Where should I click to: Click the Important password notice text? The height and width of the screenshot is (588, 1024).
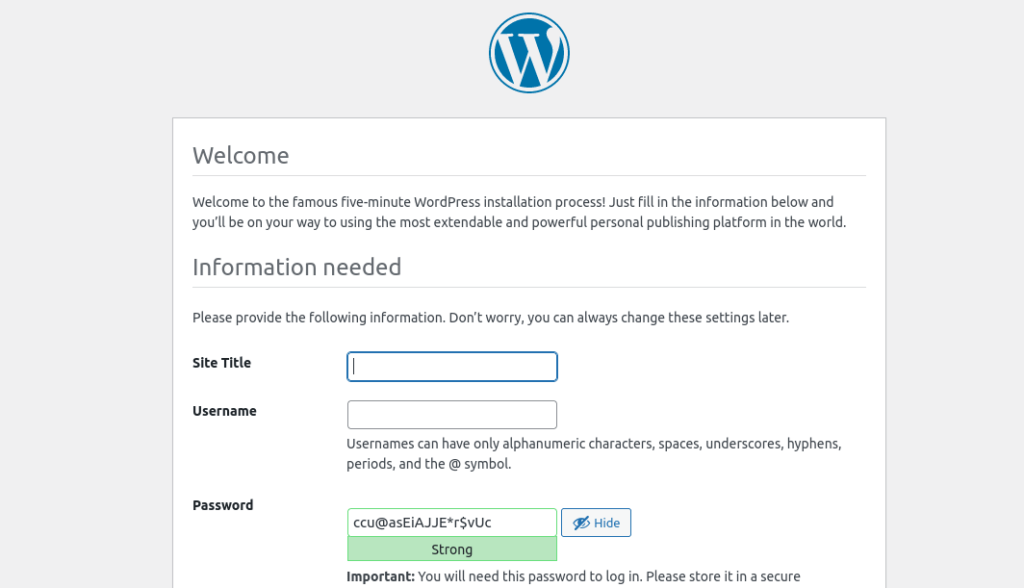(573, 577)
